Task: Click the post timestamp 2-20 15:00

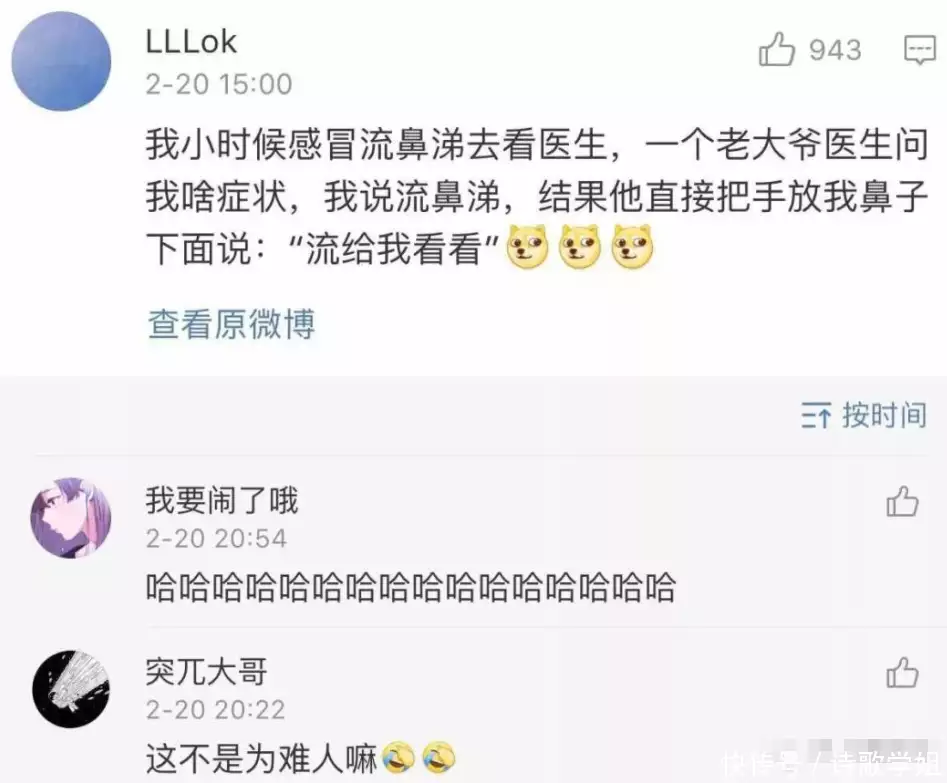Action: tap(219, 84)
